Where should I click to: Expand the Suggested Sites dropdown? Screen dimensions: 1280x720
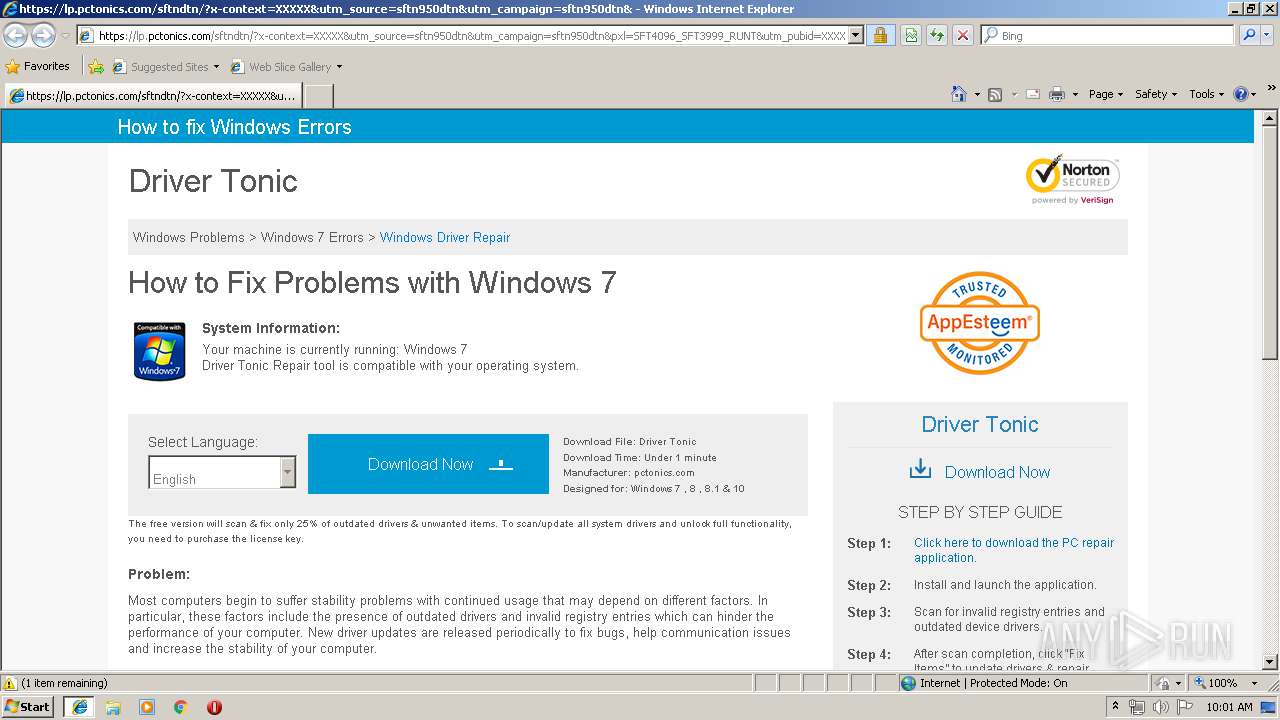coord(216,67)
